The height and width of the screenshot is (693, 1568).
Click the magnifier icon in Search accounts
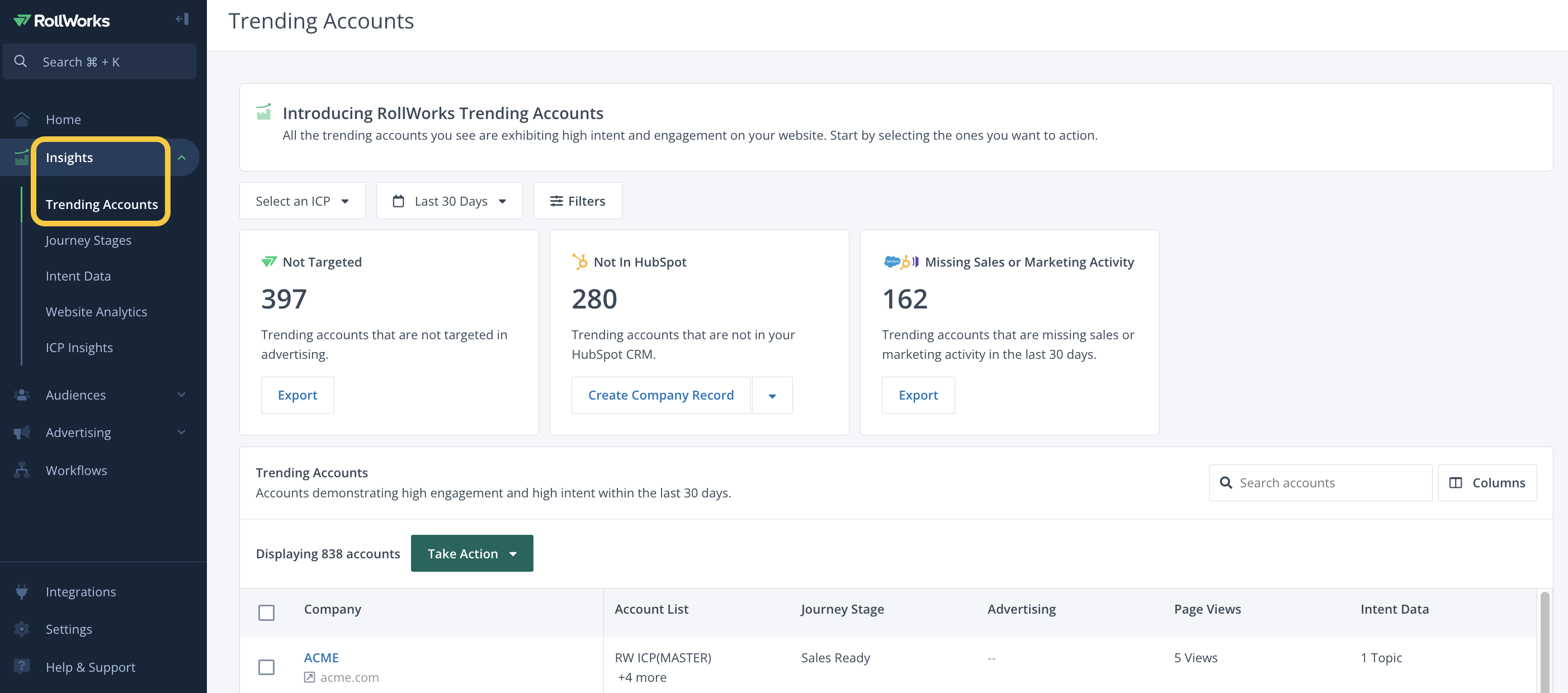tap(1226, 482)
